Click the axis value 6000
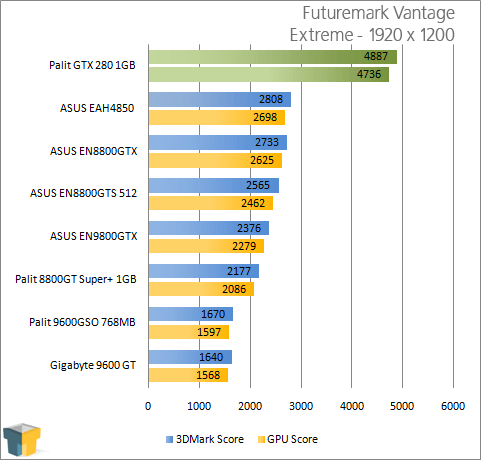Image resolution: width=481 pixels, height=460 pixels. [453, 406]
